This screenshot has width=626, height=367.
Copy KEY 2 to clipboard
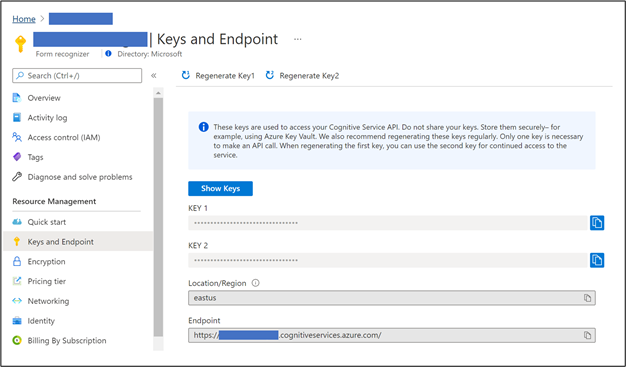[597, 260]
